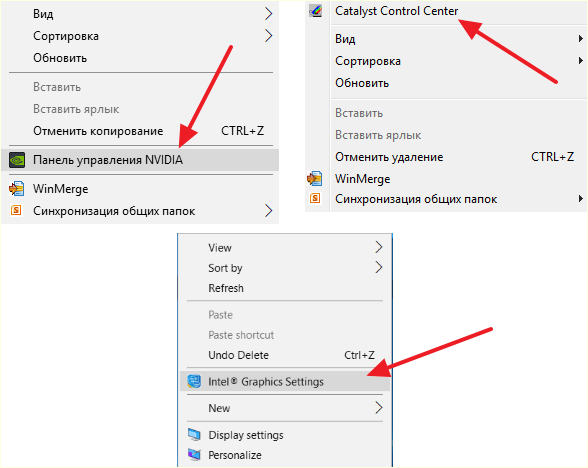Viewport: 588px width, 468px height.
Task: Click the Catalyst Control Center icon
Action: 316,11
